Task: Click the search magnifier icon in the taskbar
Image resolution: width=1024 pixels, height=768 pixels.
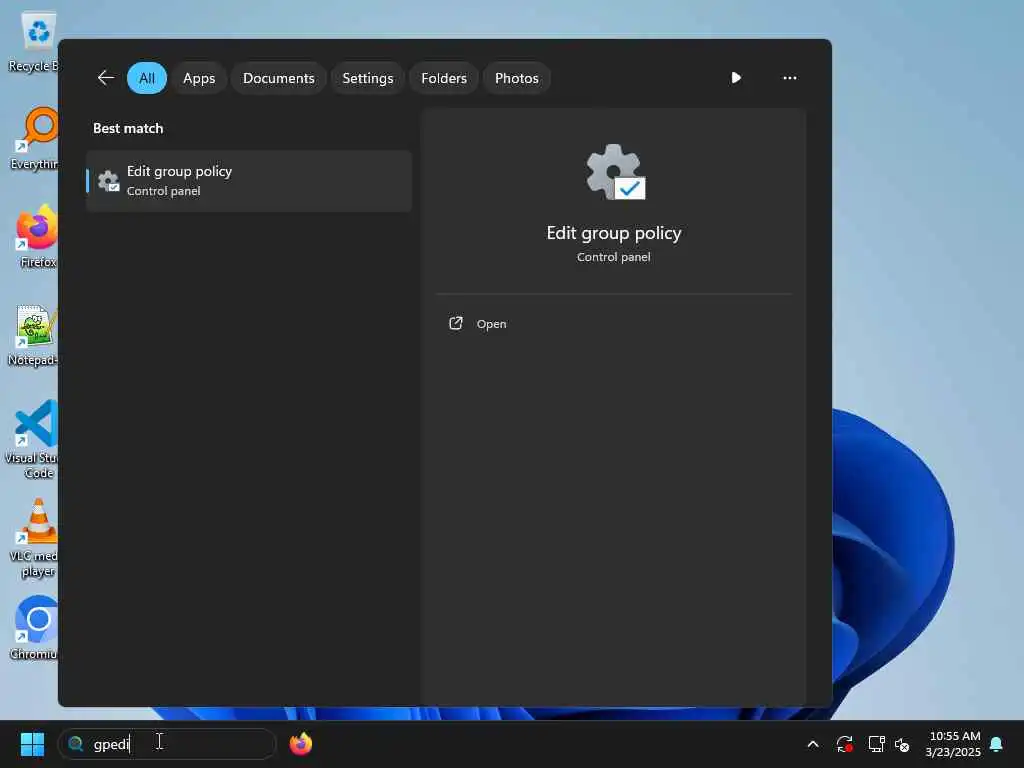Action: [x=76, y=744]
